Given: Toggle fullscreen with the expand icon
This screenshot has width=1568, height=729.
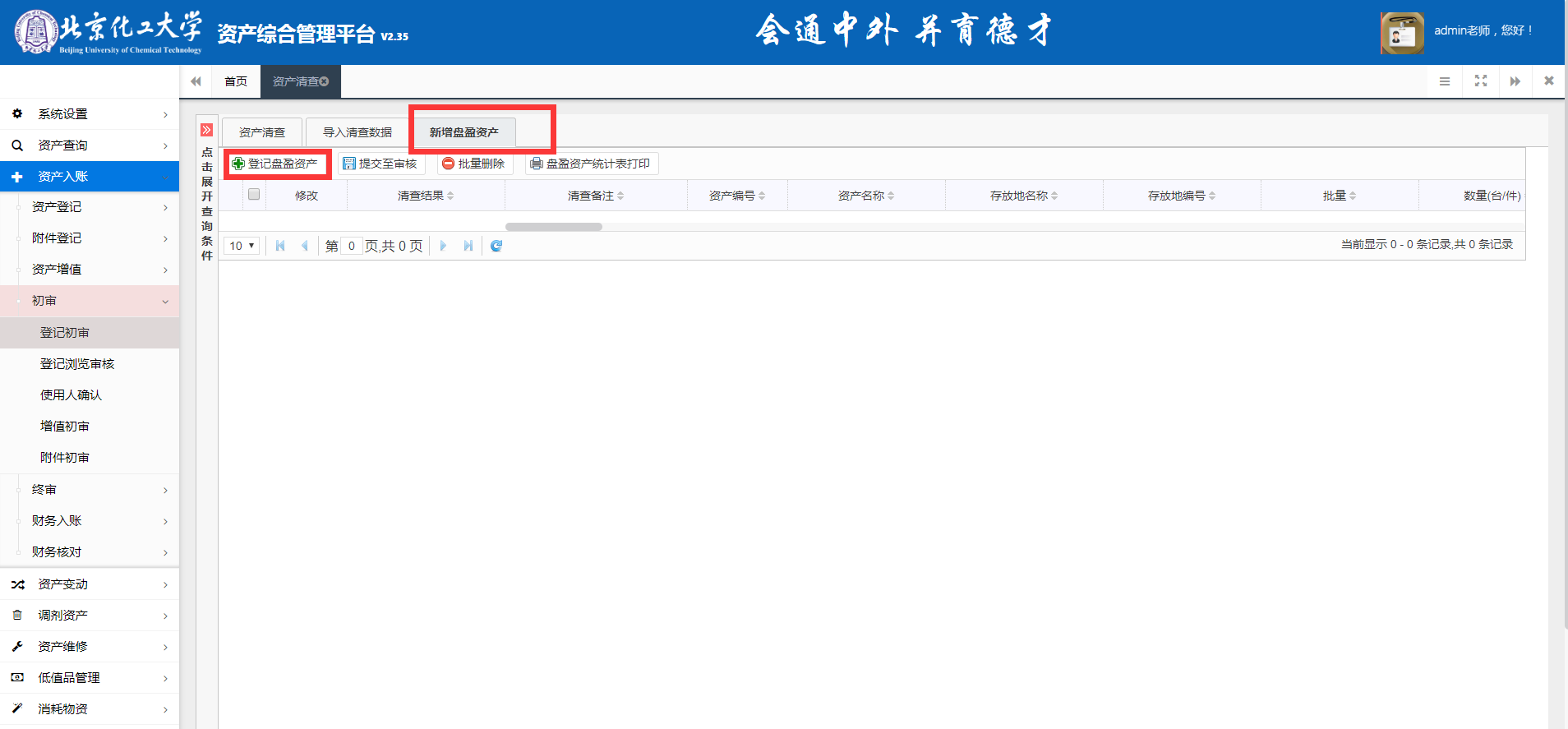Looking at the screenshot, I should click(1481, 81).
